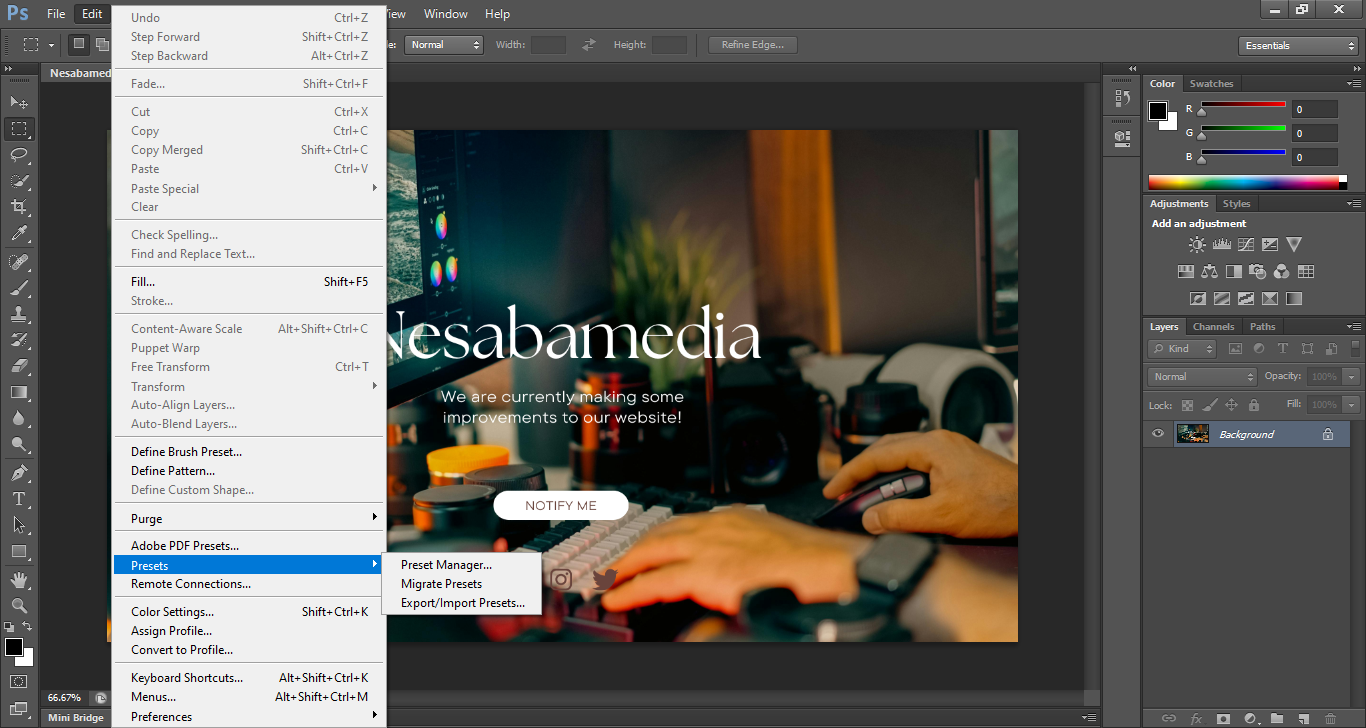The image size is (1366, 728).
Task: Add a Brightness/Contrast adjustment
Action: pyautogui.click(x=1197, y=244)
